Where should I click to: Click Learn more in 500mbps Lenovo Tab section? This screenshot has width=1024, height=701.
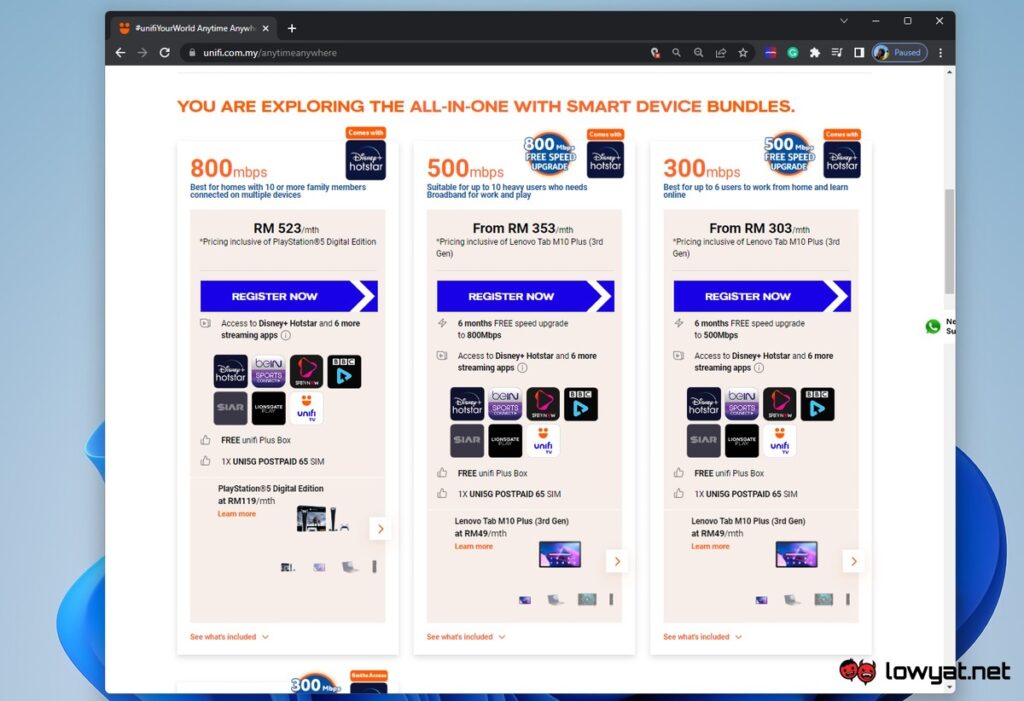473,547
